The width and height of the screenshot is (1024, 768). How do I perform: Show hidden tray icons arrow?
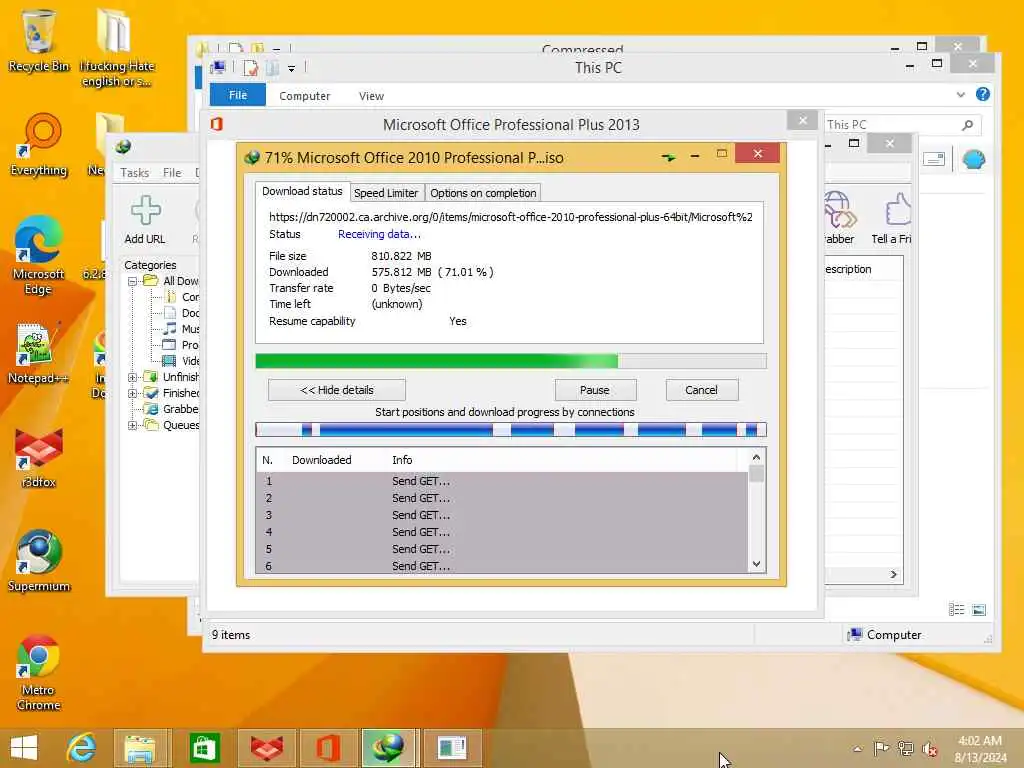[x=857, y=749]
